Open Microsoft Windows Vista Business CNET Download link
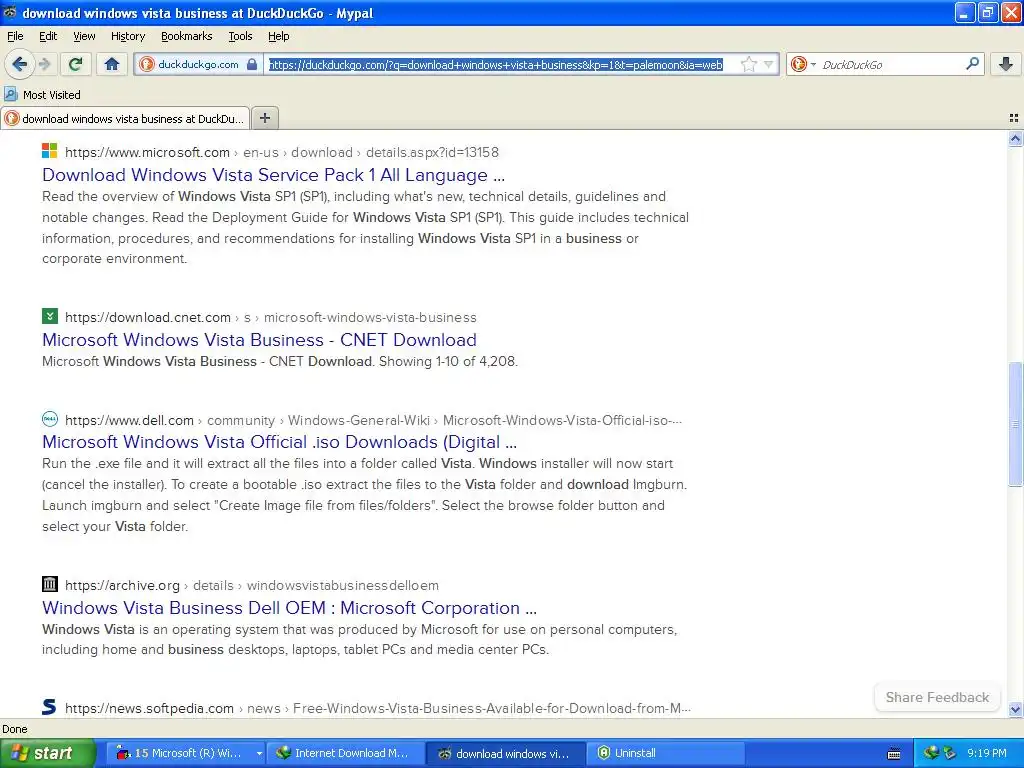 pos(259,340)
